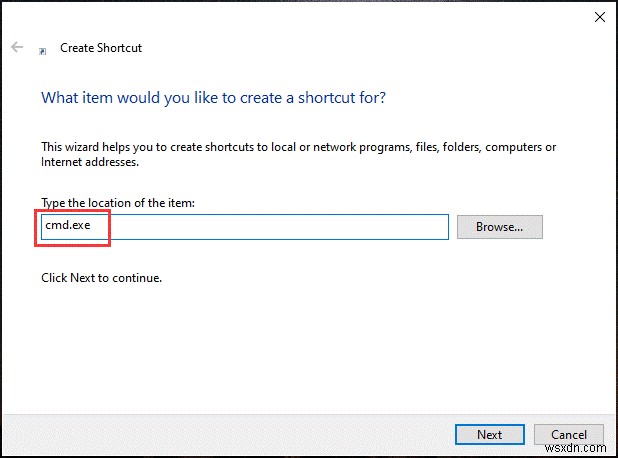The image size is (618, 458).
Task: Click the heading "What item would you like to create a shortcut for?"
Action: (213, 98)
